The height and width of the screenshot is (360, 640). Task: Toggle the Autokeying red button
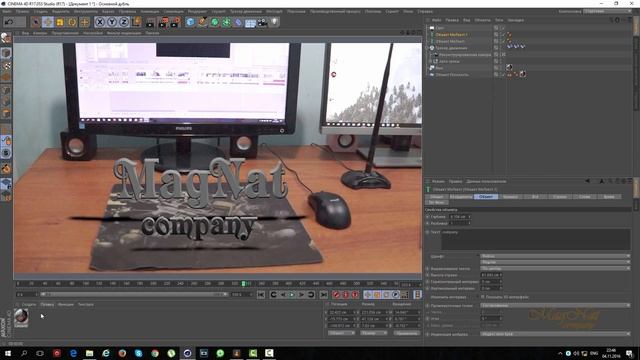346,294
